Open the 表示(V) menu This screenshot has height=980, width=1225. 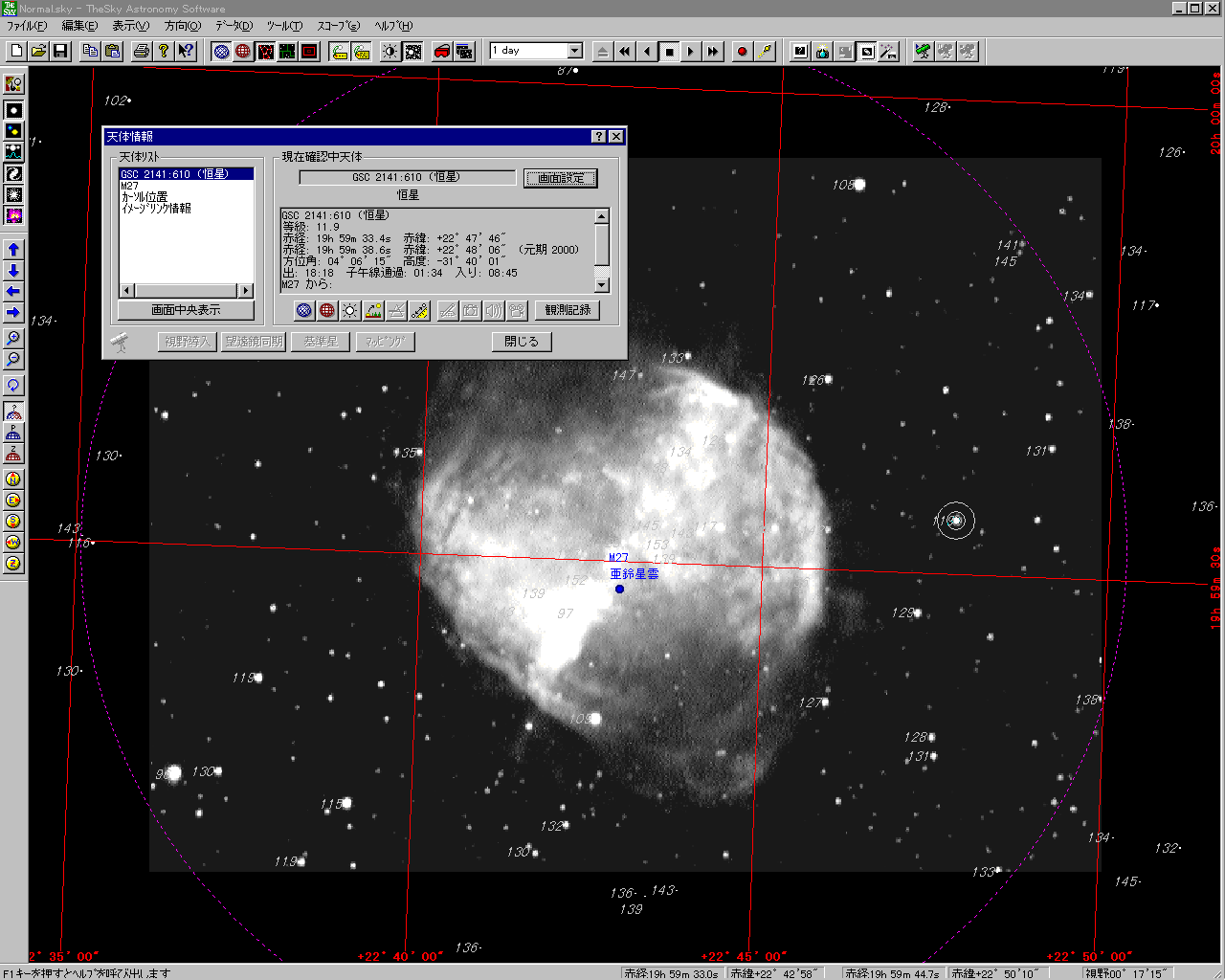[131, 26]
